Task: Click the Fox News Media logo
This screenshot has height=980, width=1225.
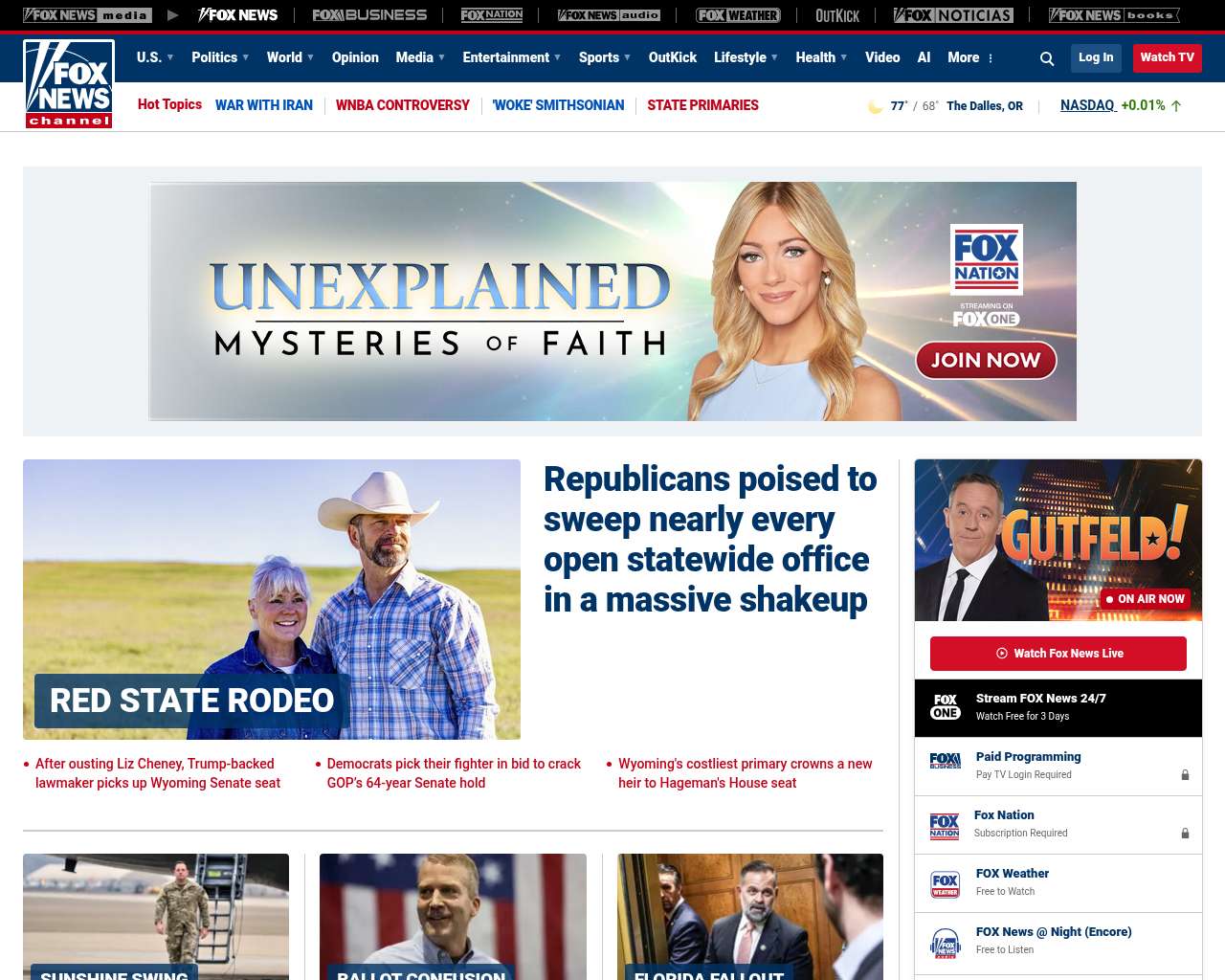Action: (87, 15)
